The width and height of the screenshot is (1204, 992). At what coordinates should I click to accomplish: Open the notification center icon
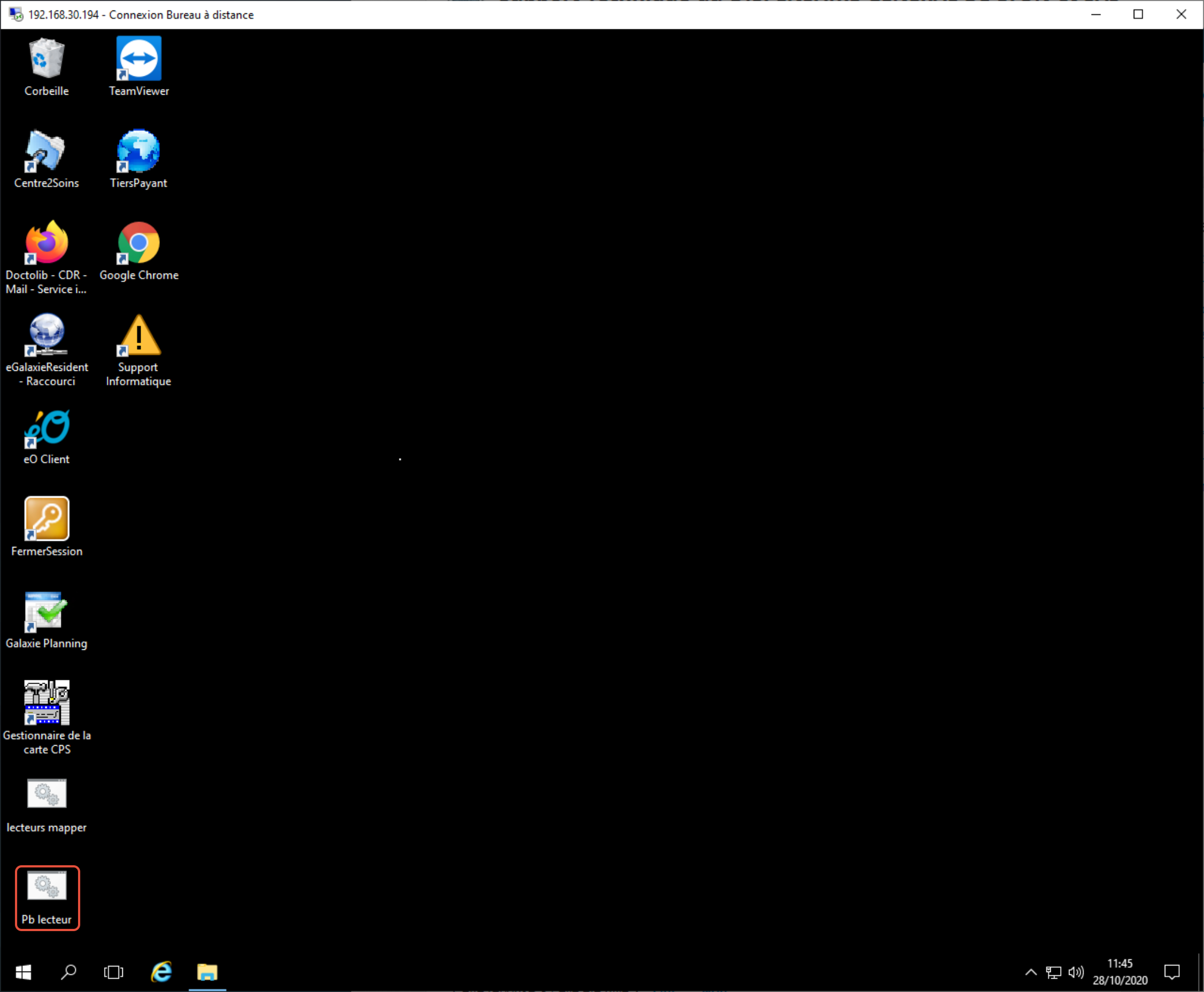coord(1171,972)
